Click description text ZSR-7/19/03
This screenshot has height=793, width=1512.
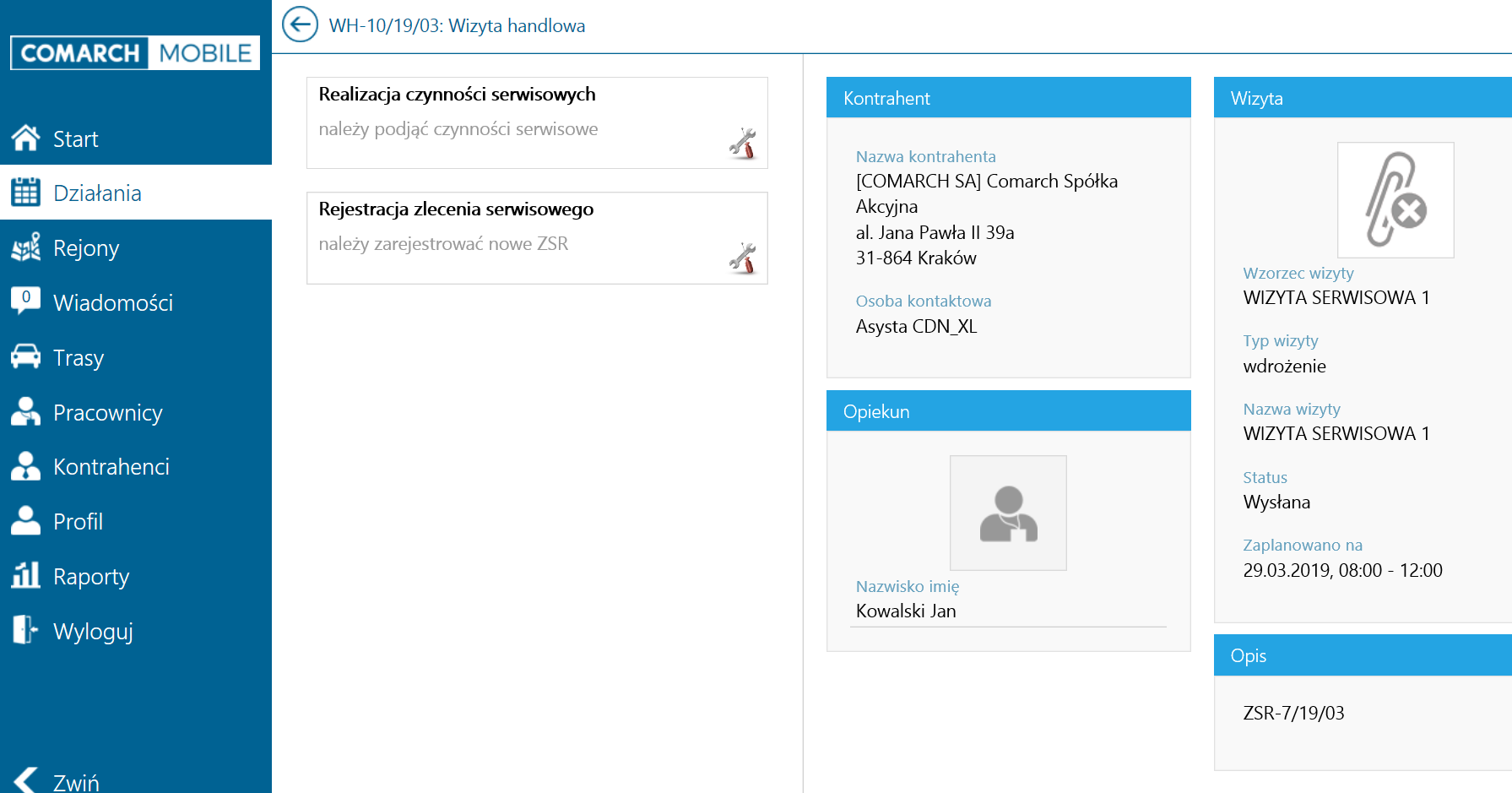1293,713
